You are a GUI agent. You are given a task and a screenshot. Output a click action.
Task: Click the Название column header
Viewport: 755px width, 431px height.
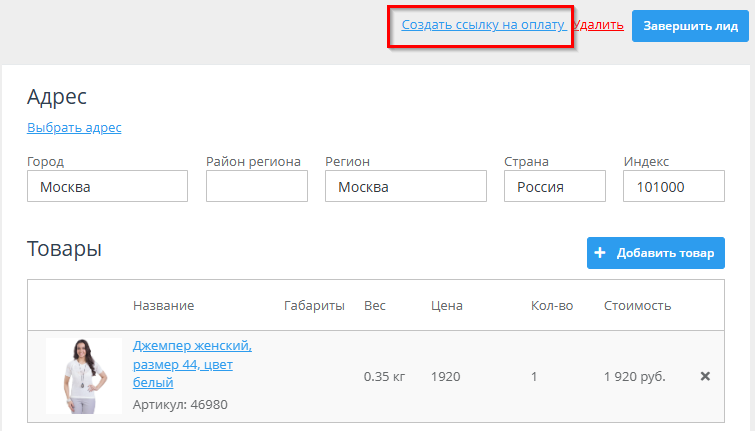pos(163,306)
